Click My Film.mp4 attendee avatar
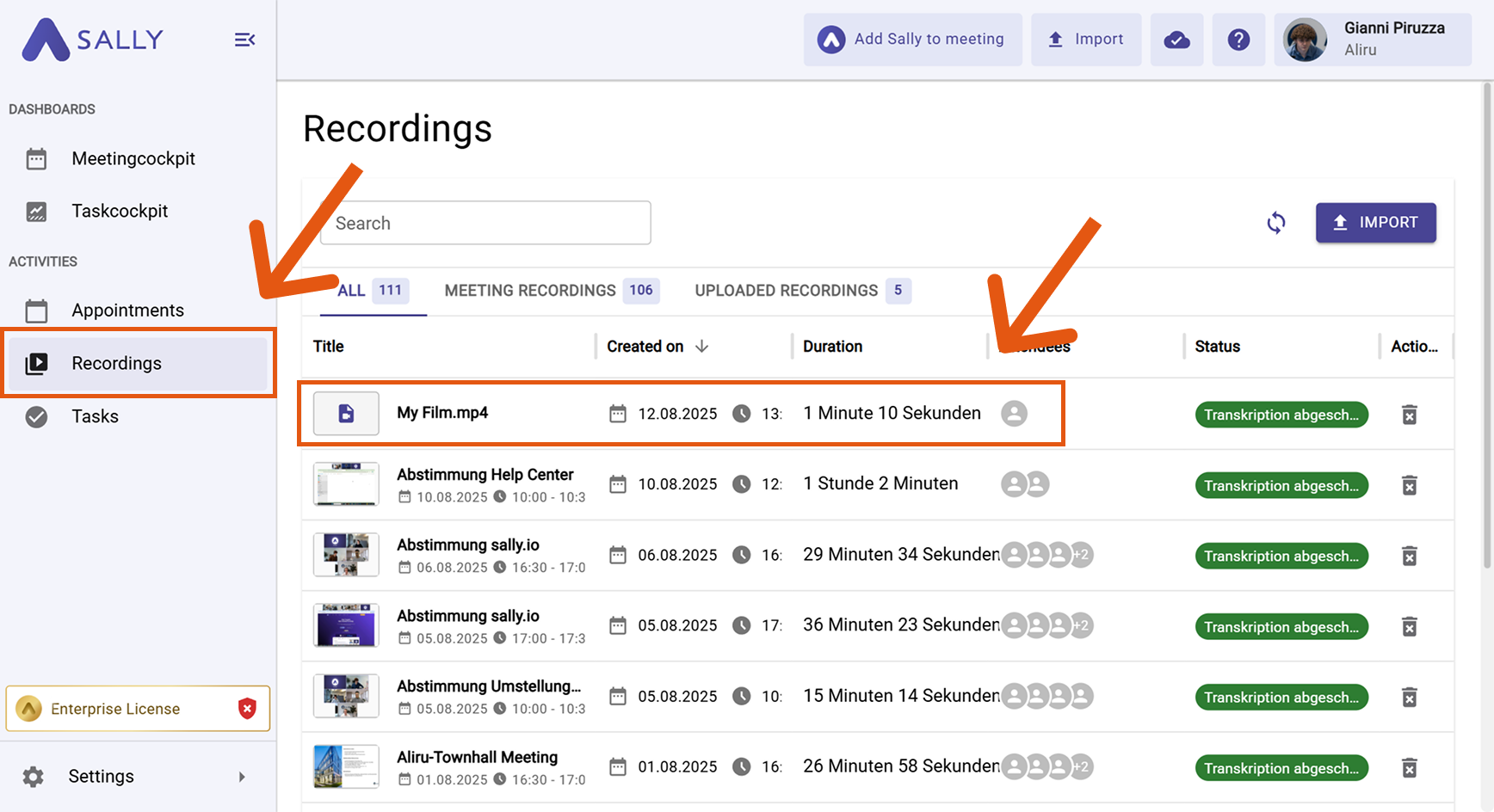 pyautogui.click(x=1014, y=414)
